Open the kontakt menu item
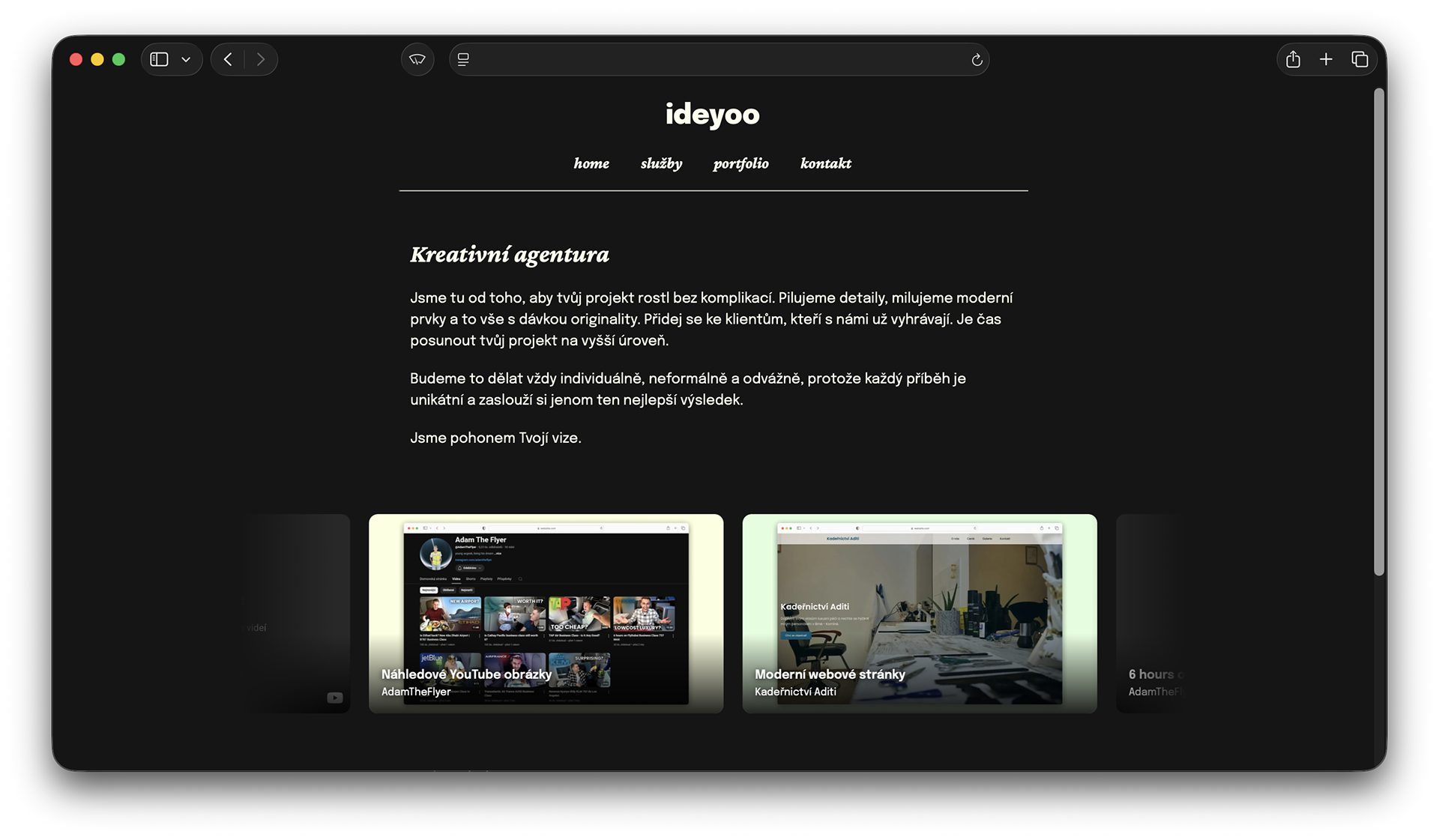 tap(825, 163)
